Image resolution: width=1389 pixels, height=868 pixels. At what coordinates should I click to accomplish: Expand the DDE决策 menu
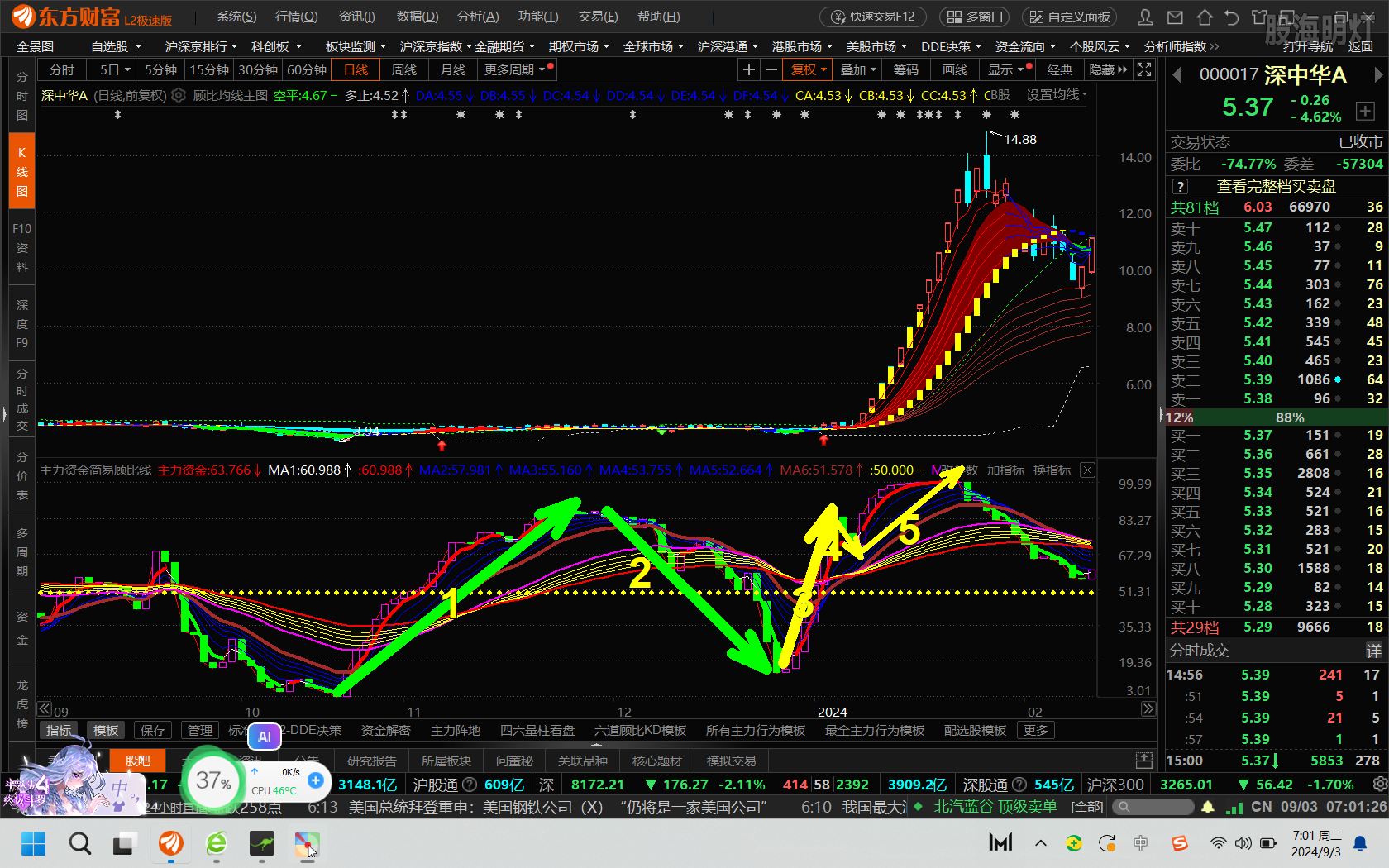(951, 46)
